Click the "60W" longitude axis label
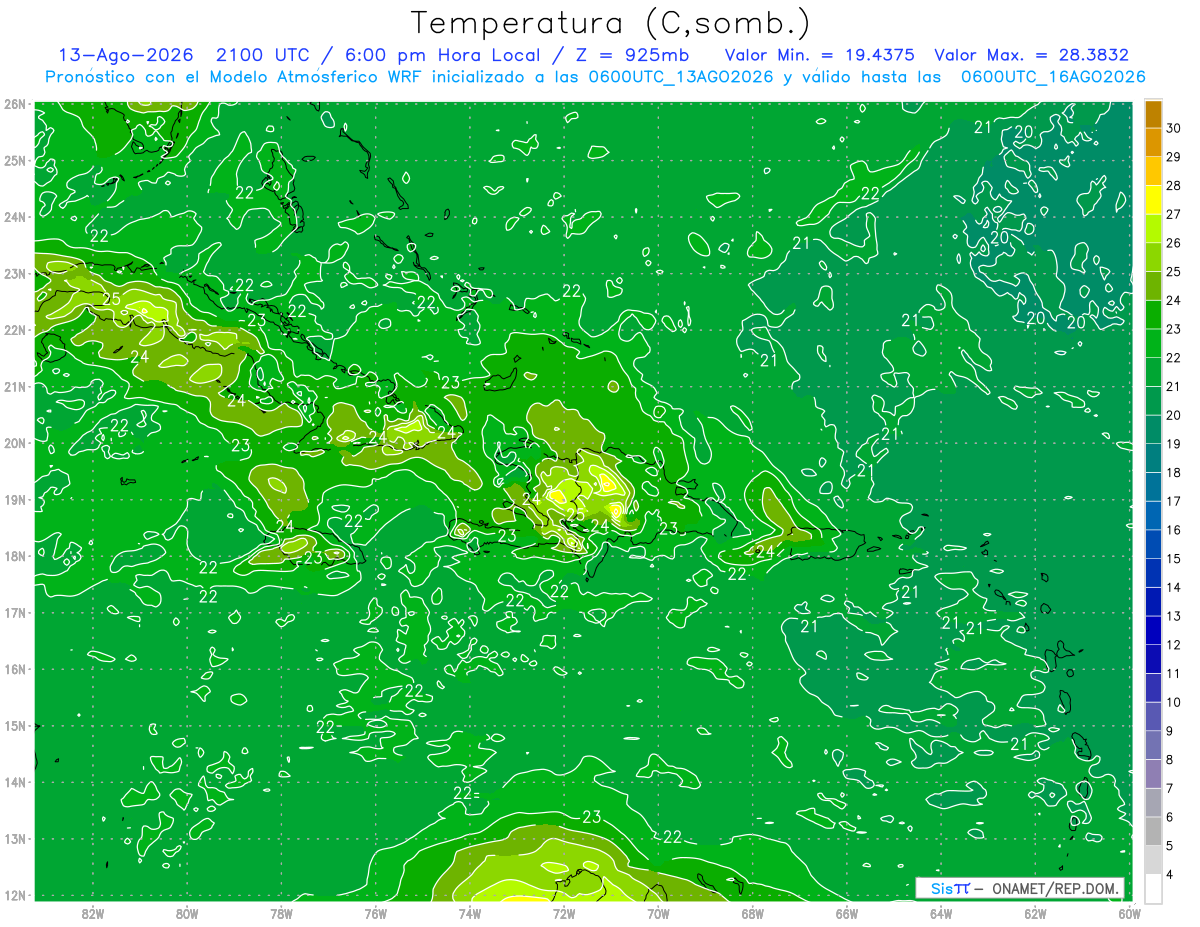Image resolution: width=1200 pixels, height=927 pixels. [1130, 912]
